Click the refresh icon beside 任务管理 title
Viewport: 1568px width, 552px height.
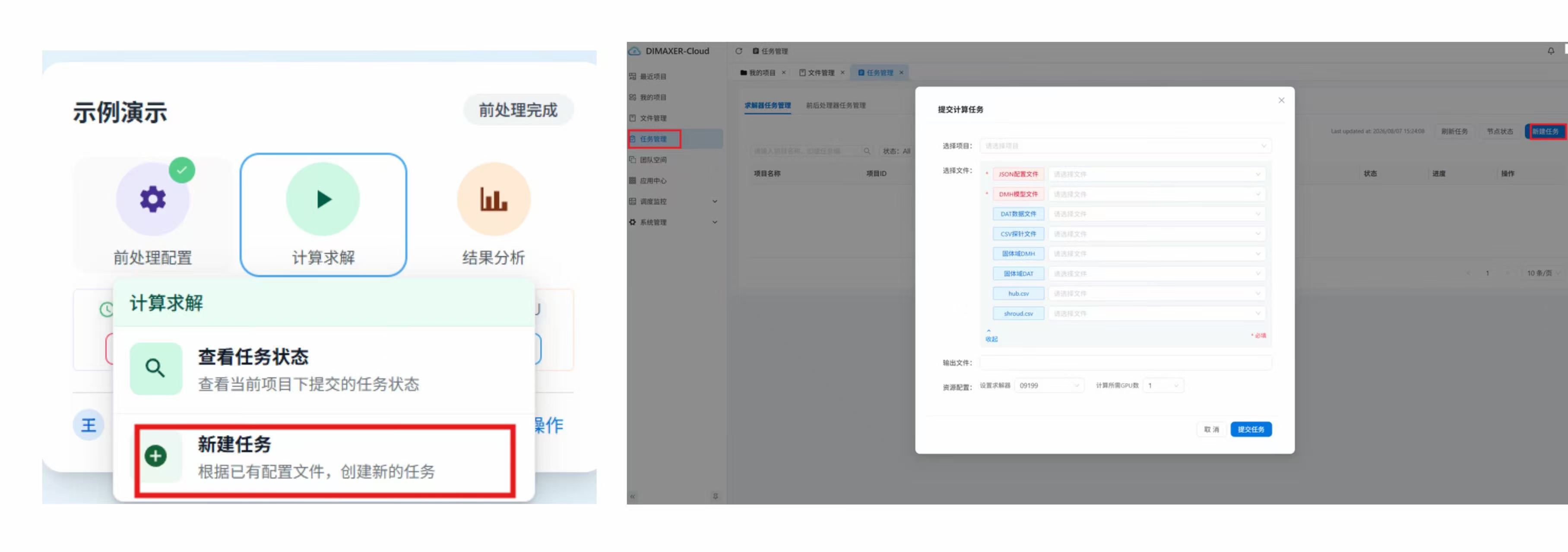point(738,51)
